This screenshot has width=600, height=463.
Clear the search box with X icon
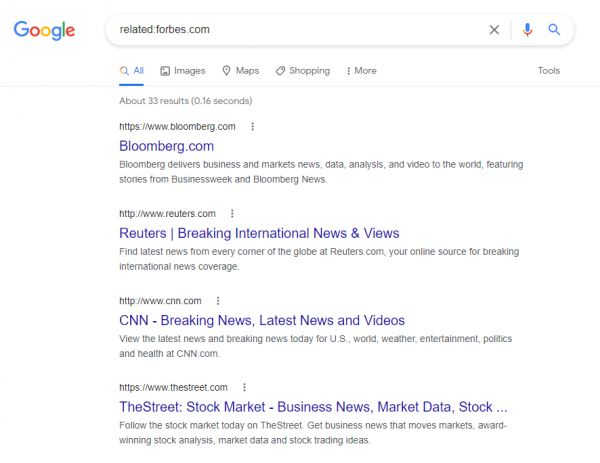[494, 29]
